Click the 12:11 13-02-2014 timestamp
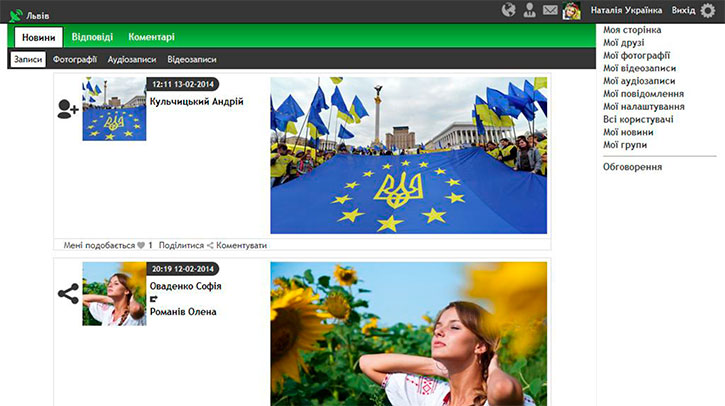This screenshot has height=406, width=725. (183, 85)
